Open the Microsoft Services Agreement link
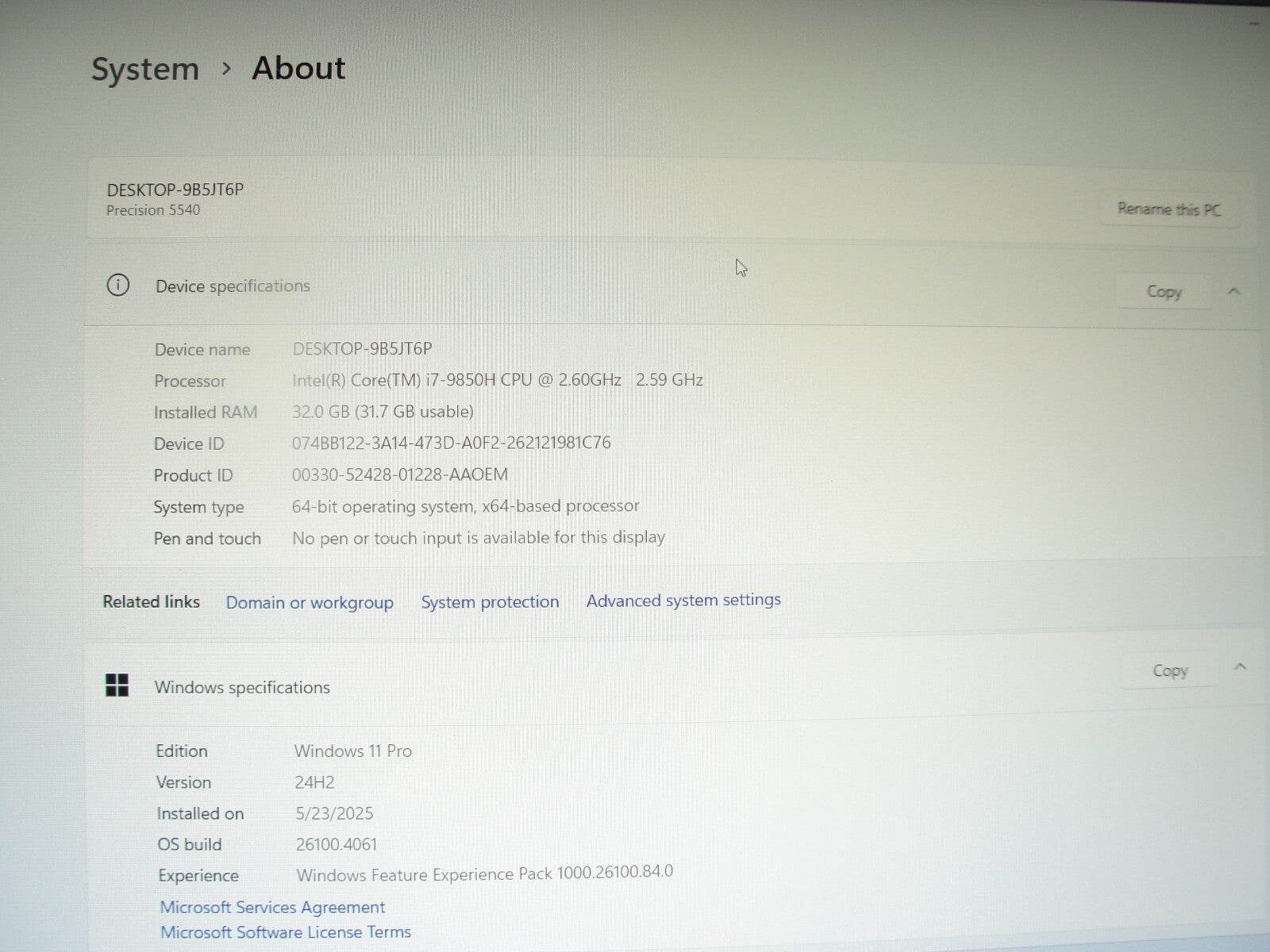This screenshot has height=952, width=1270. coord(272,907)
